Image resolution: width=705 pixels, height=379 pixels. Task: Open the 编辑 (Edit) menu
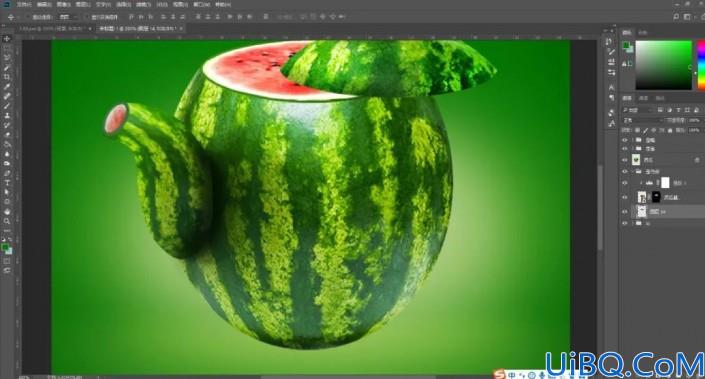pyautogui.click(x=44, y=4)
